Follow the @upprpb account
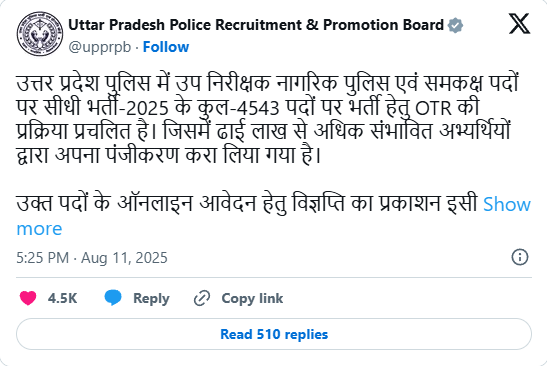 [166, 47]
